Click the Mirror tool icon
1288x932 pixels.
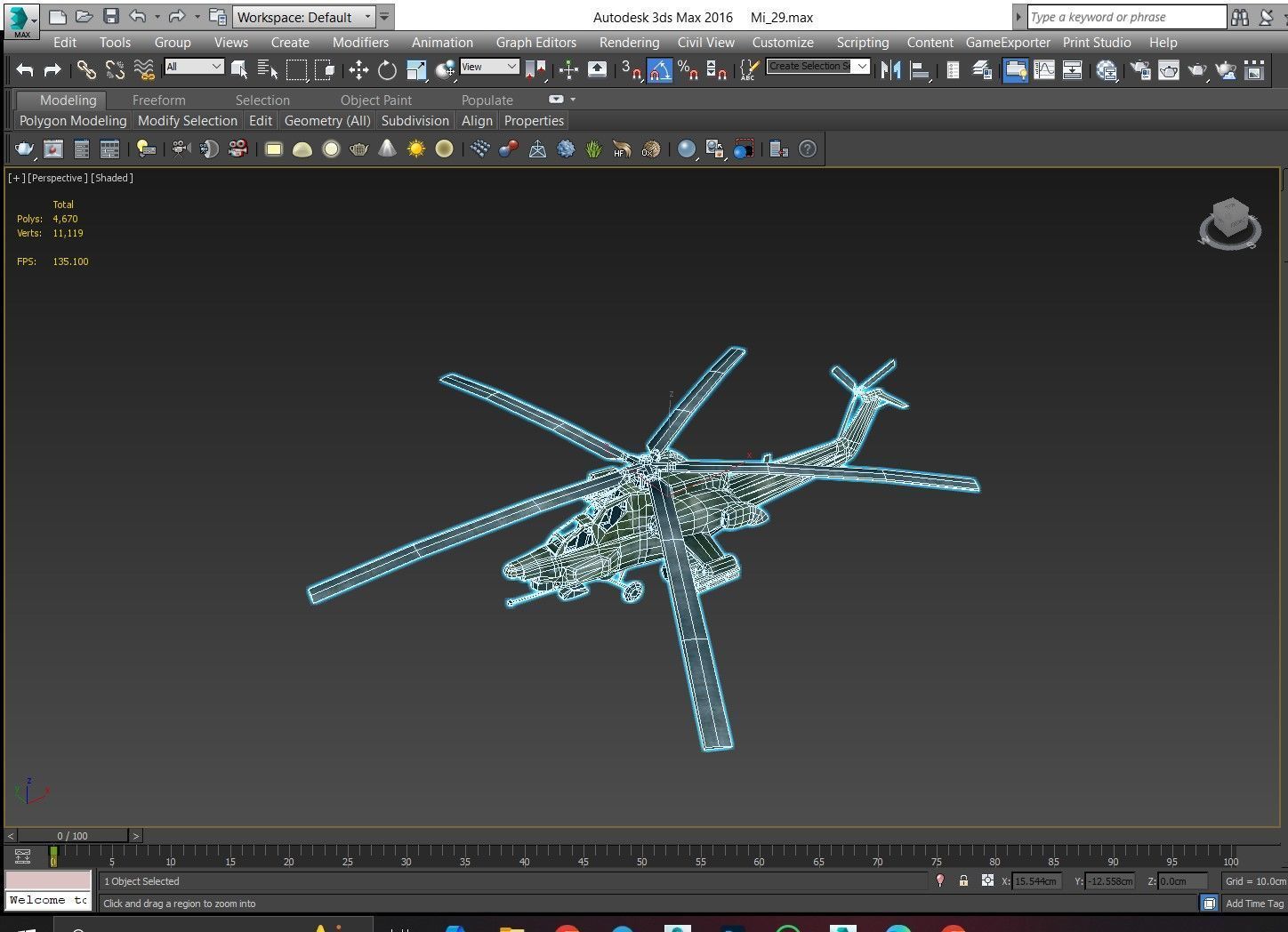point(890,69)
